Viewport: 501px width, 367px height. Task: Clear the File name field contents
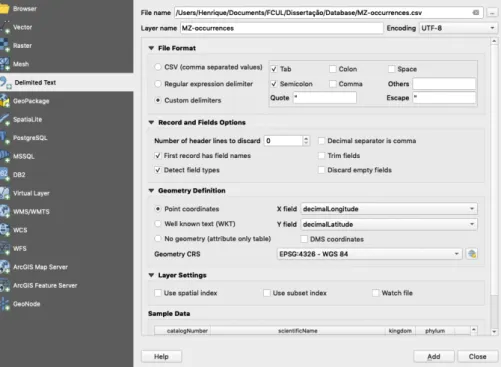[x=476, y=13]
